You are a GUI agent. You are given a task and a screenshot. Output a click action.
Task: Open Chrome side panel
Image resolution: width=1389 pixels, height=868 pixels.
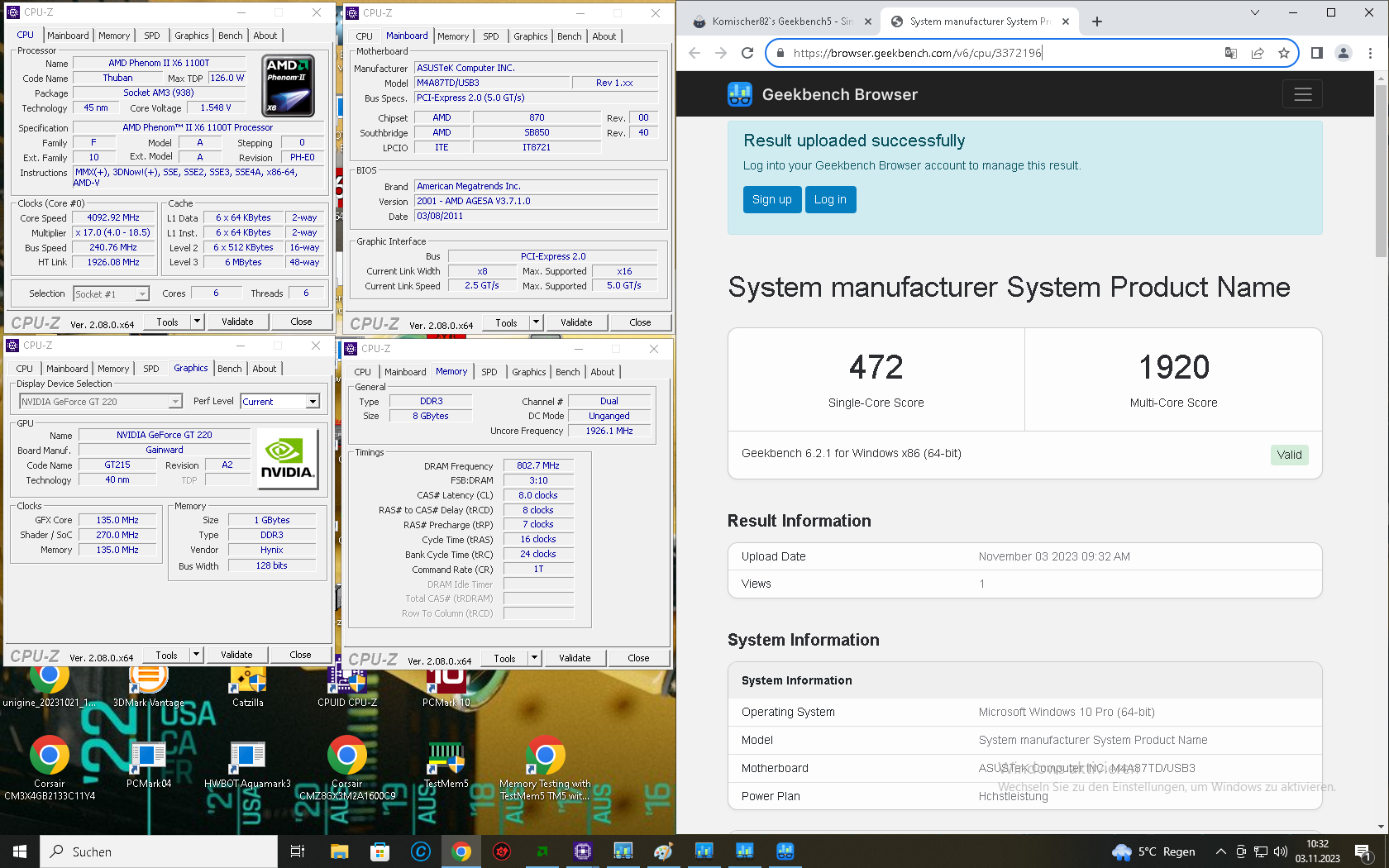click(1317, 53)
